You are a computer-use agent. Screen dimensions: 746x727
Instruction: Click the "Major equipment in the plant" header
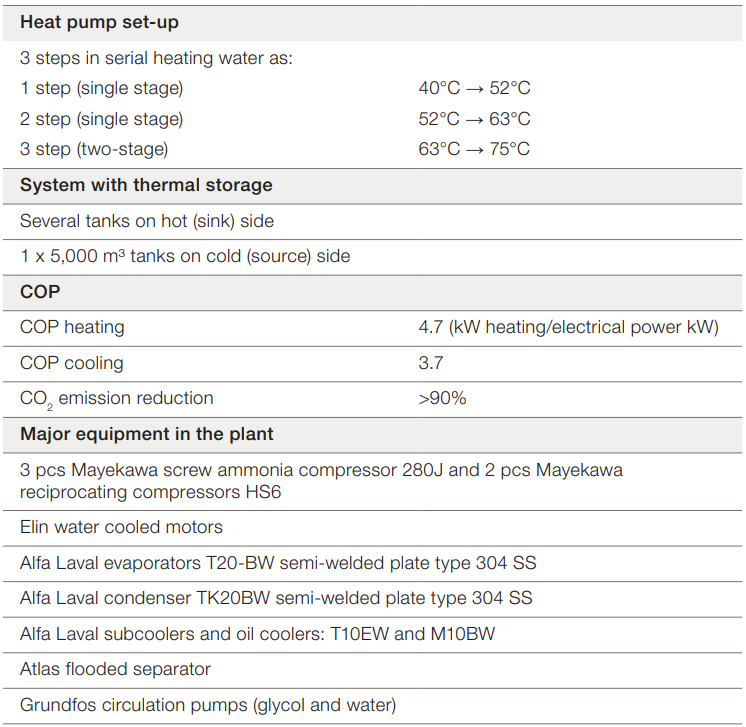point(147,434)
